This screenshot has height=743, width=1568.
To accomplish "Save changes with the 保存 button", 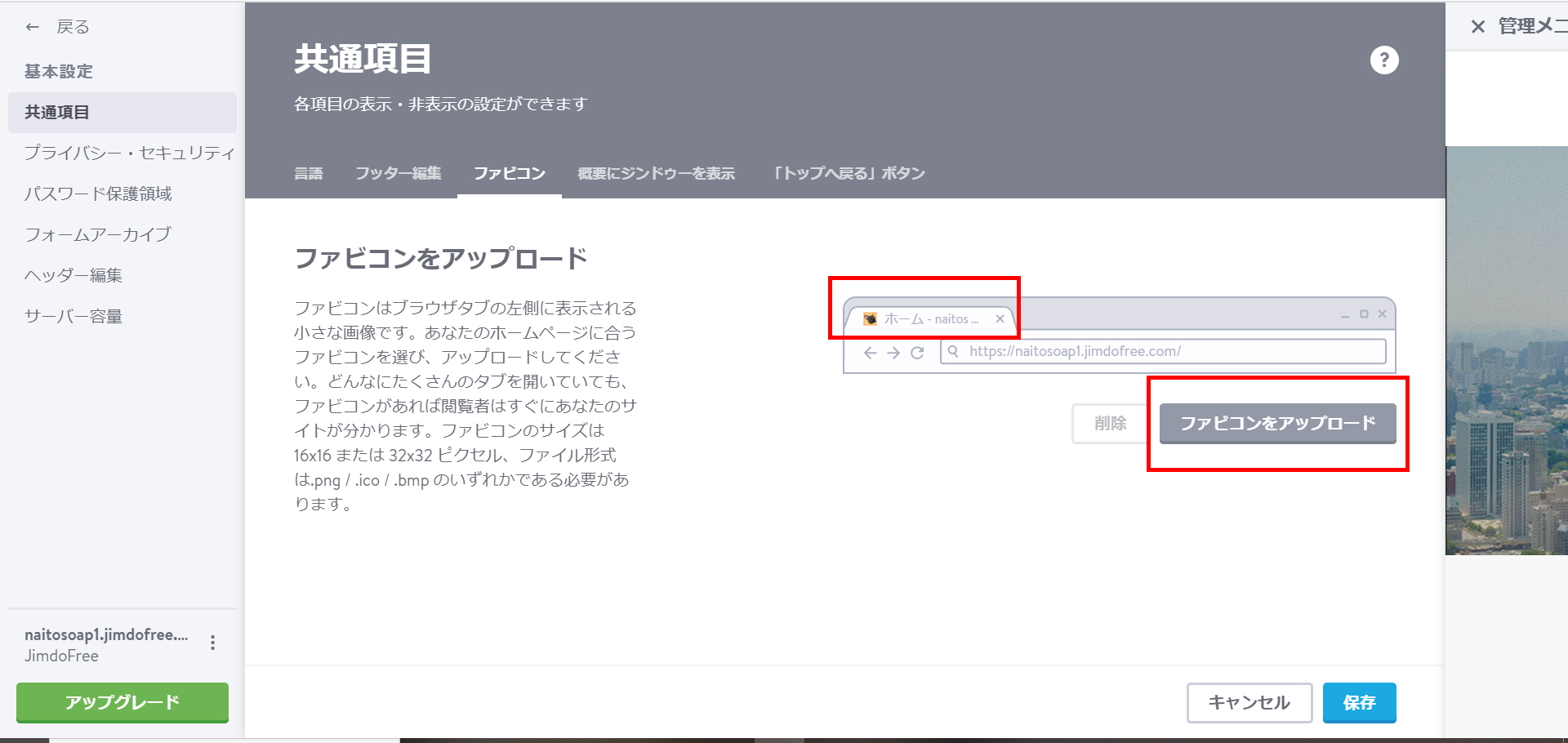I will [x=1358, y=702].
